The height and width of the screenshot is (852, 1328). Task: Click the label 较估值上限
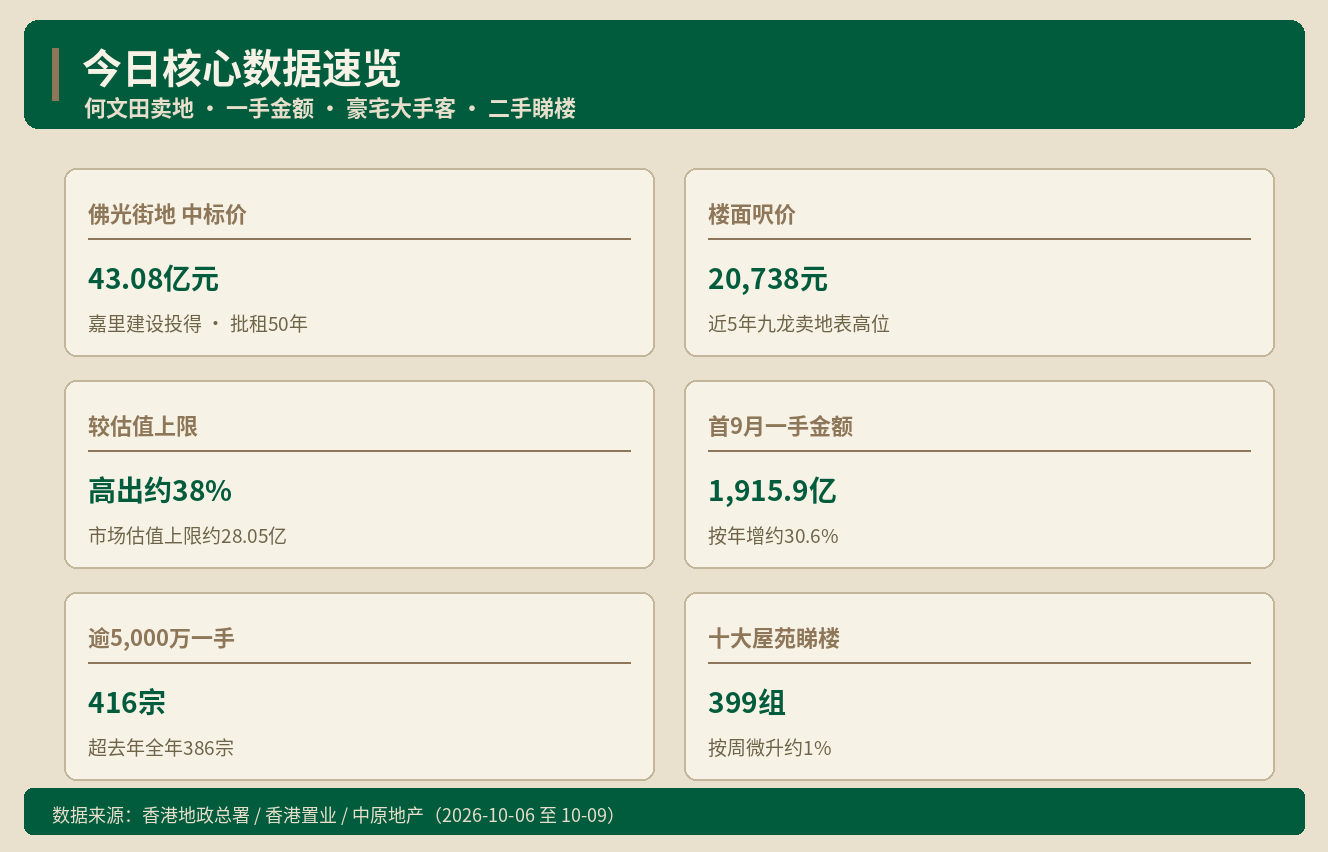click(143, 426)
